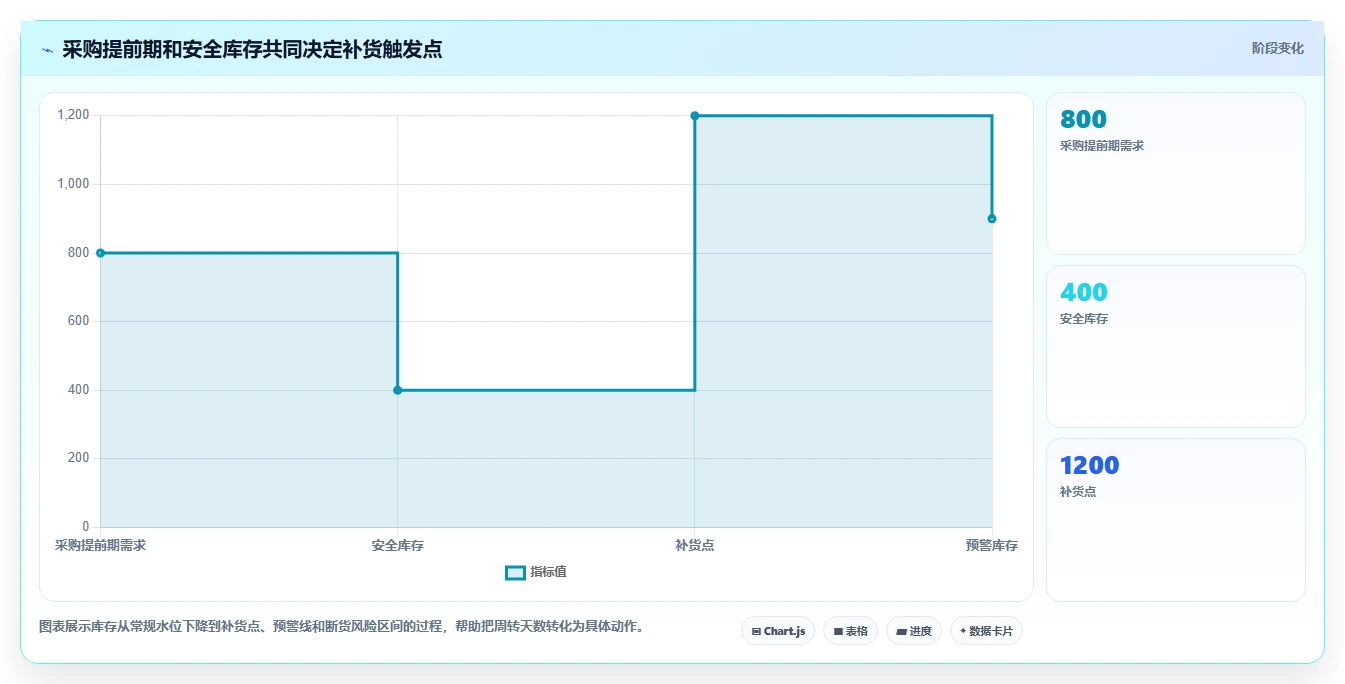
Task: Click the chart title 采购提前期和安全库存共同决定补货触发点
Action: pos(252,49)
